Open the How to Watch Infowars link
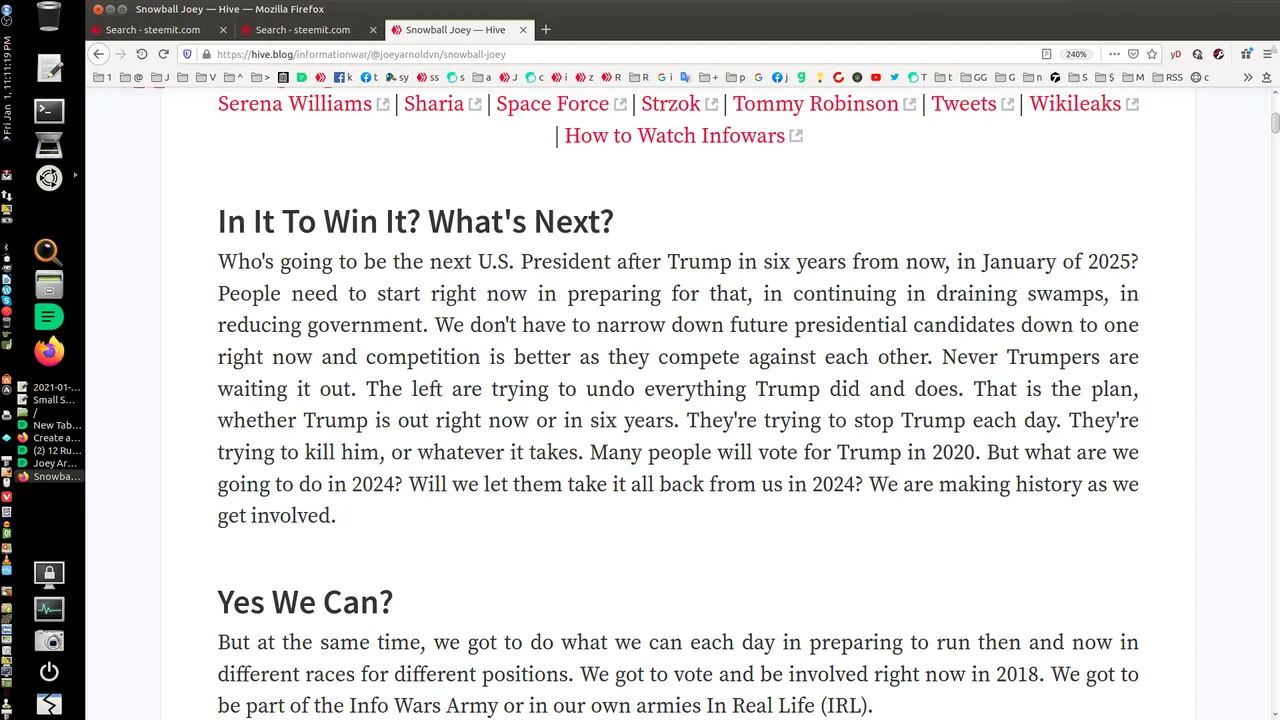 (x=675, y=136)
